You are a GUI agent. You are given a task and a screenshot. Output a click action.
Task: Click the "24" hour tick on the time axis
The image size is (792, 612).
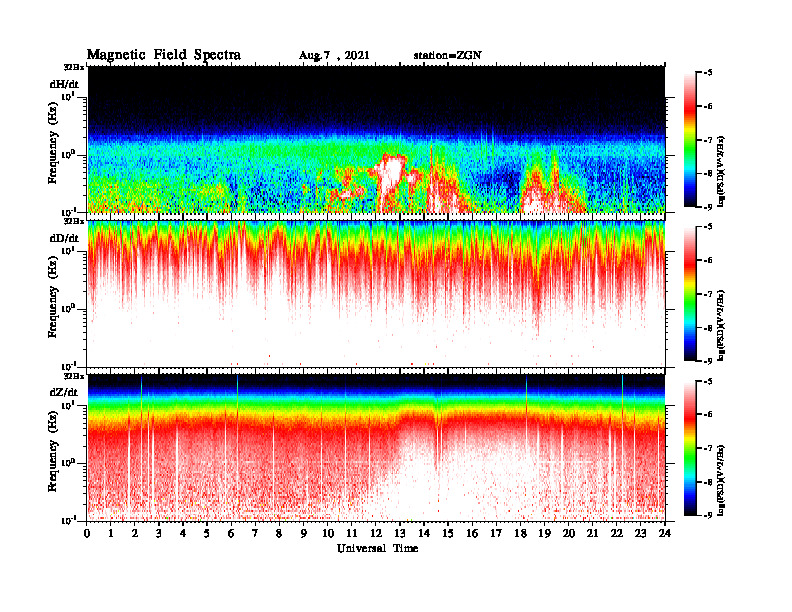coord(665,534)
